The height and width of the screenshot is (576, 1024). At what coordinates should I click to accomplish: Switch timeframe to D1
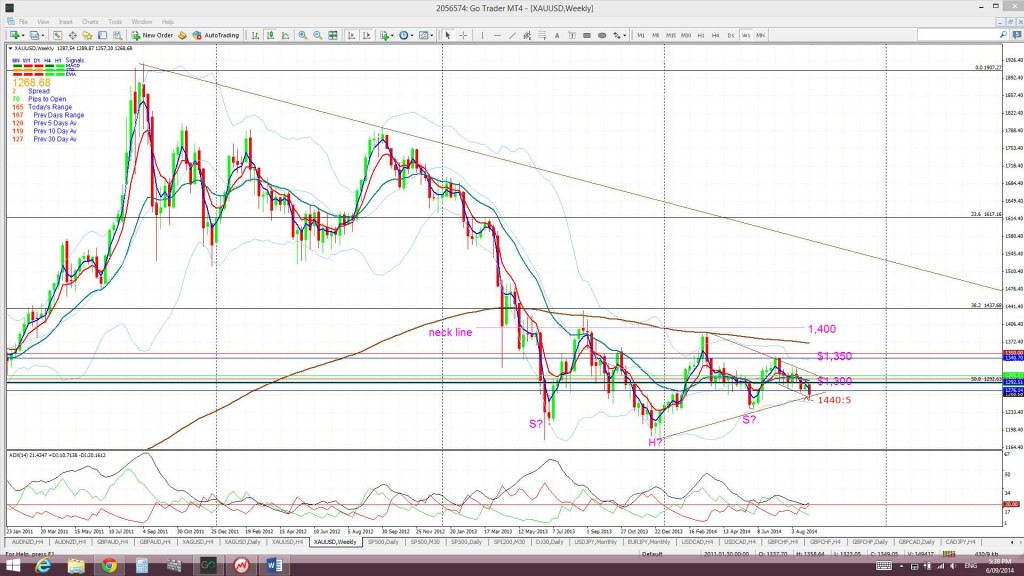(730, 35)
